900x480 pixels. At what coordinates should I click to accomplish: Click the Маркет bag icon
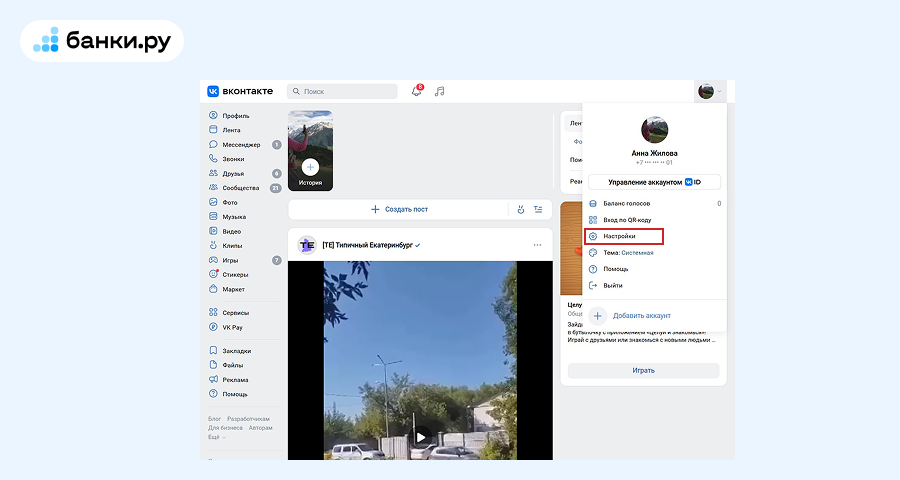(213, 289)
